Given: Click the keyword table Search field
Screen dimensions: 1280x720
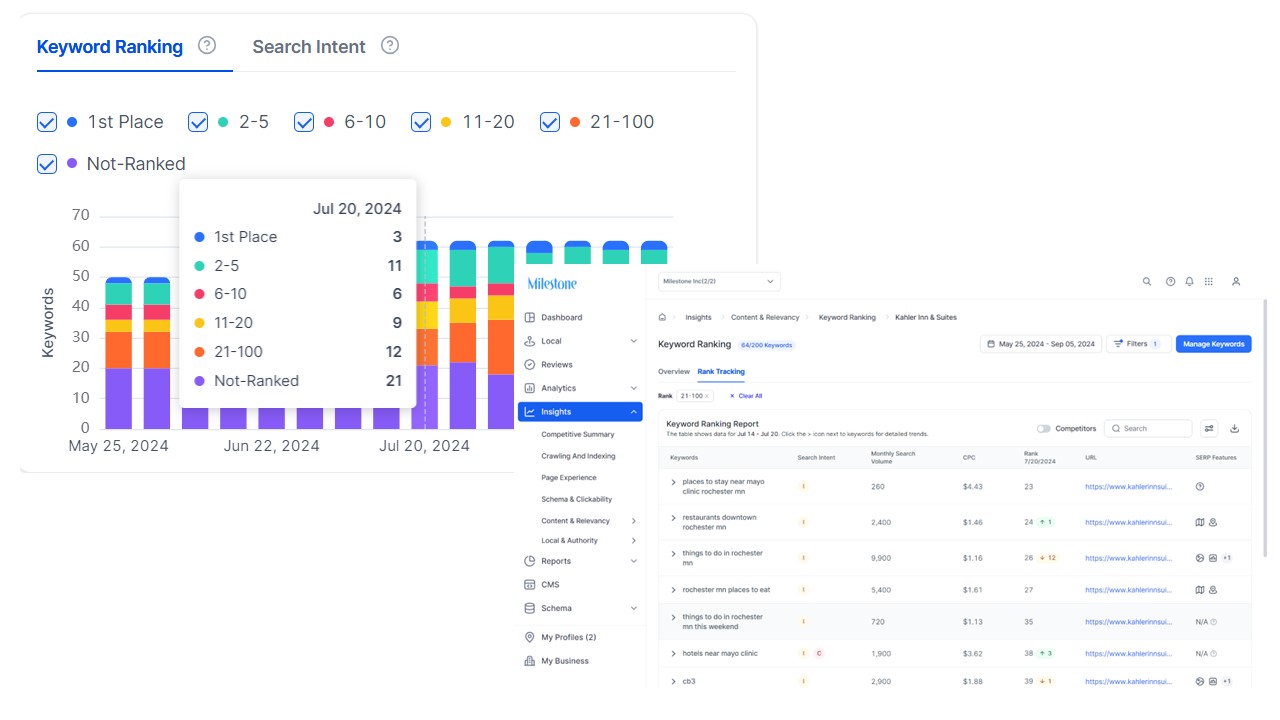Looking at the screenshot, I should point(1148,428).
